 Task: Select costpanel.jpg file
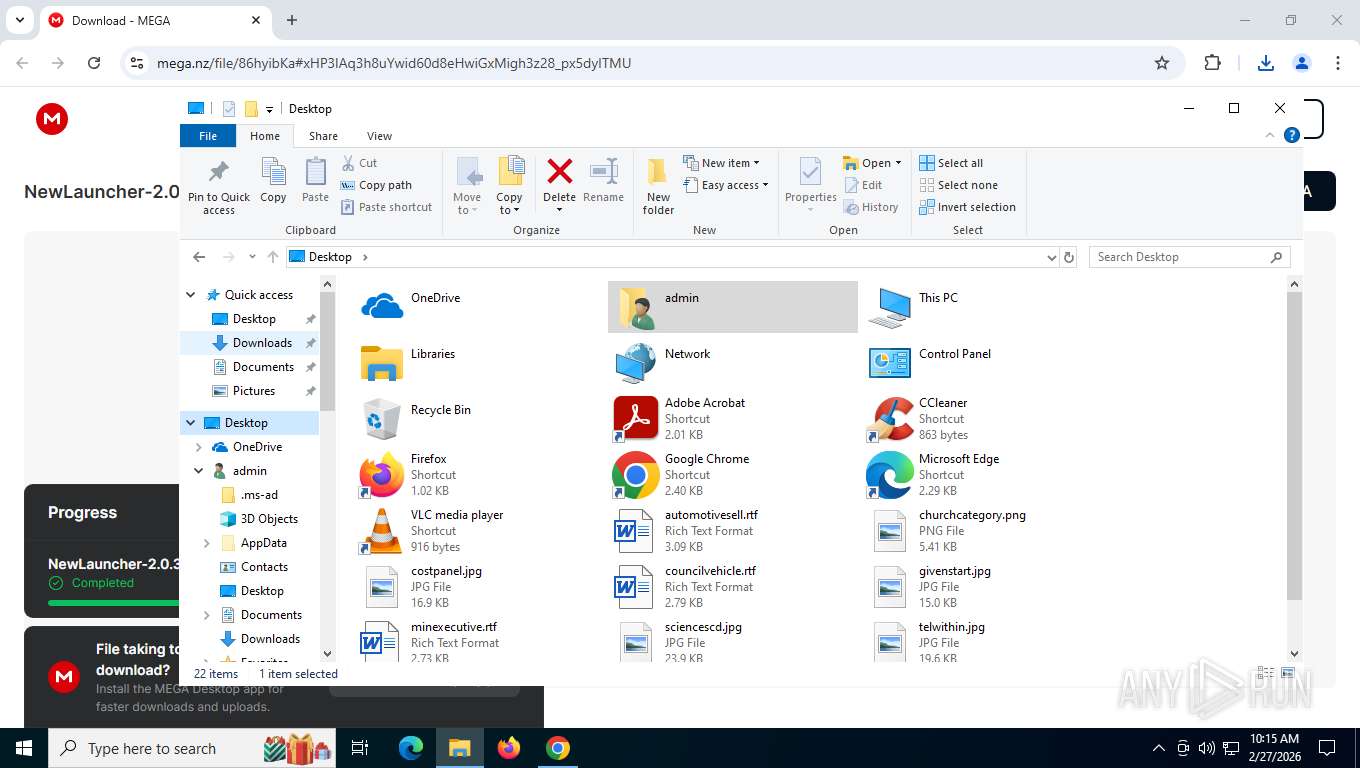pyautogui.click(x=480, y=586)
